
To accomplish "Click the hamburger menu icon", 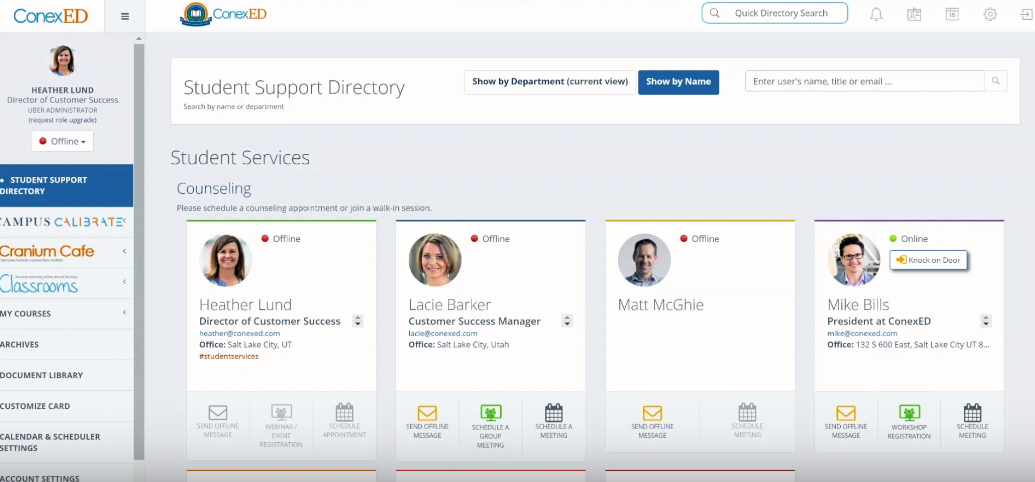I will click(x=125, y=17).
